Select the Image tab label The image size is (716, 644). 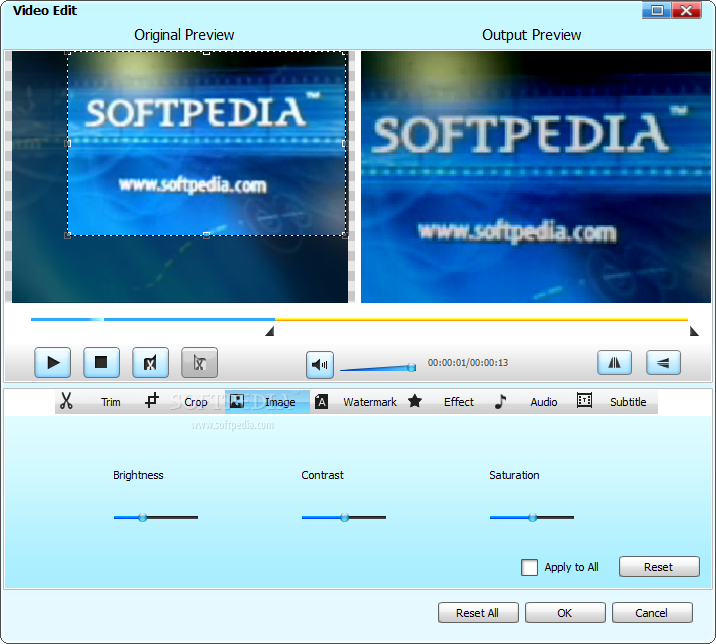coord(280,402)
